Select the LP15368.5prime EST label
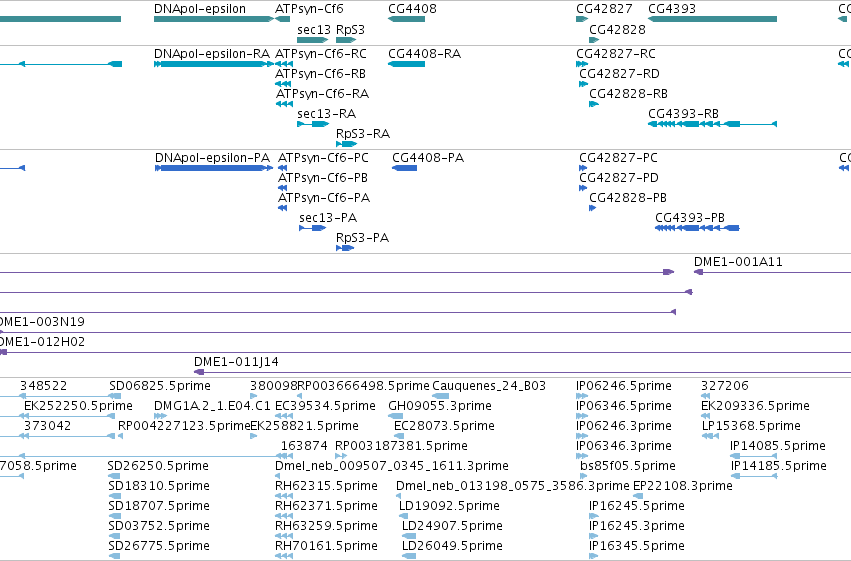The width and height of the screenshot is (851, 561). 751,426
